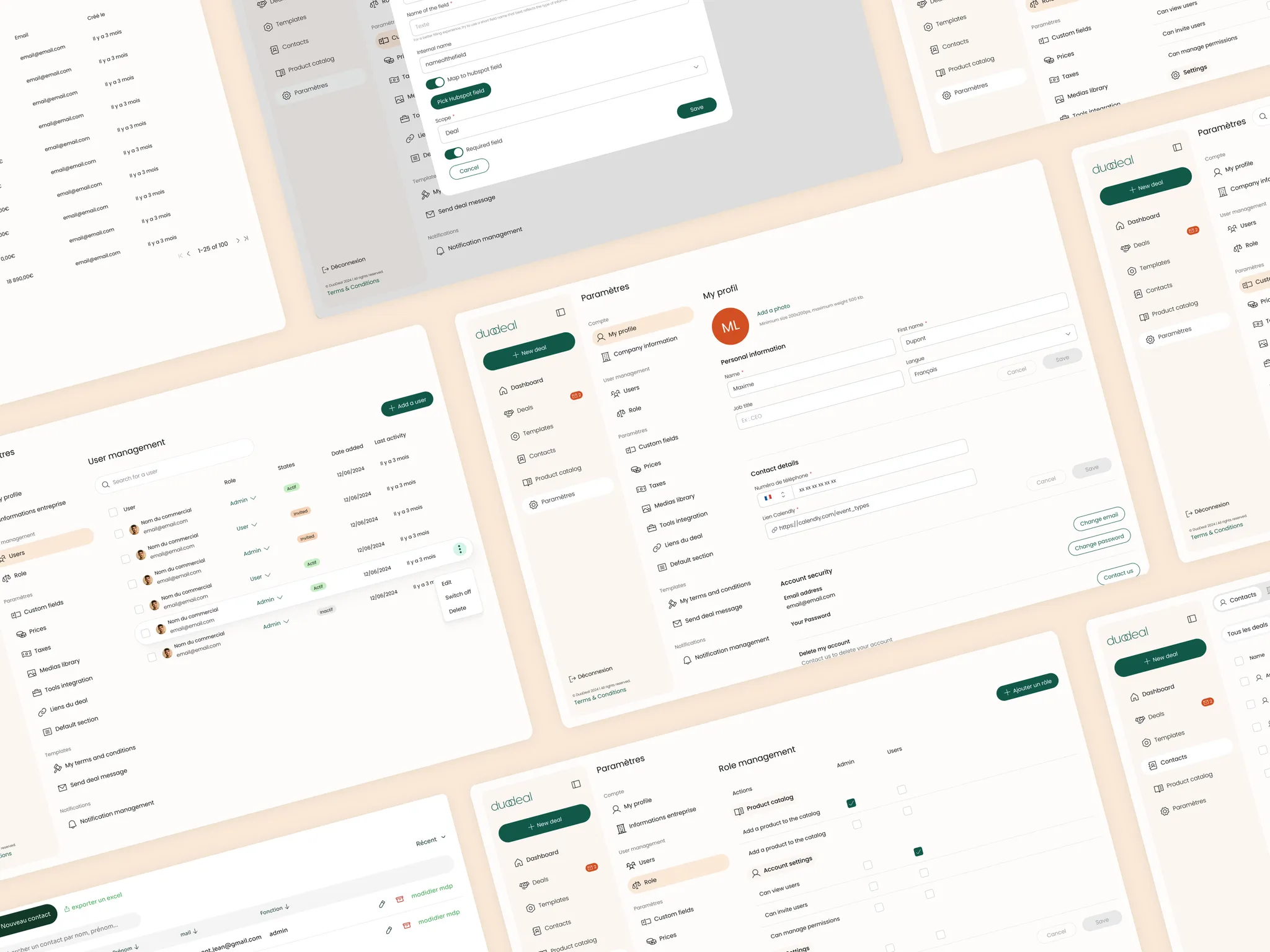Click the link icon in the Calendly URL field
This screenshot has width=1270, height=952.
[774, 529]
